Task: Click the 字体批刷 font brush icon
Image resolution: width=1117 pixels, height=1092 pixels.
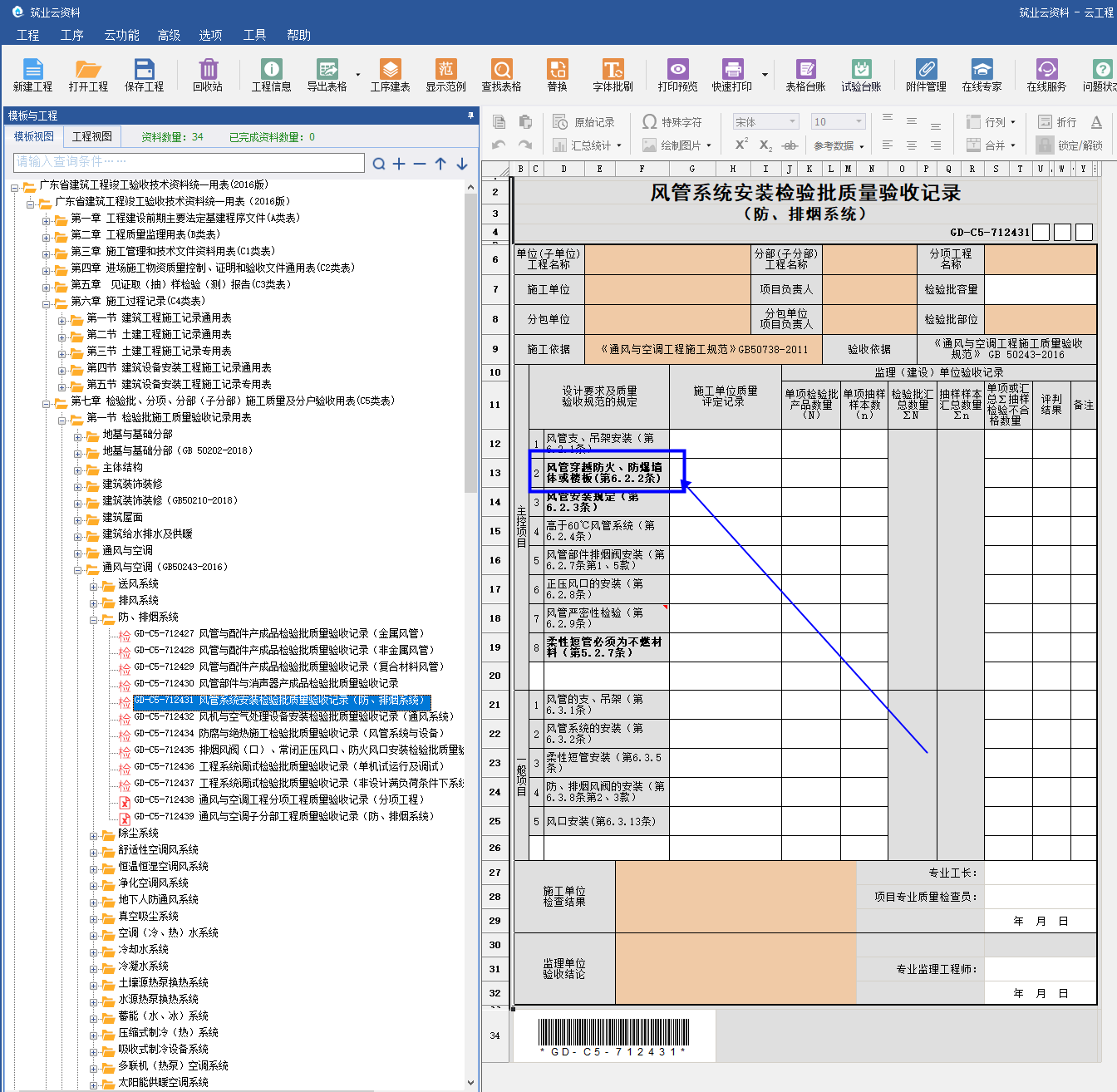Action: click(613, 75)
